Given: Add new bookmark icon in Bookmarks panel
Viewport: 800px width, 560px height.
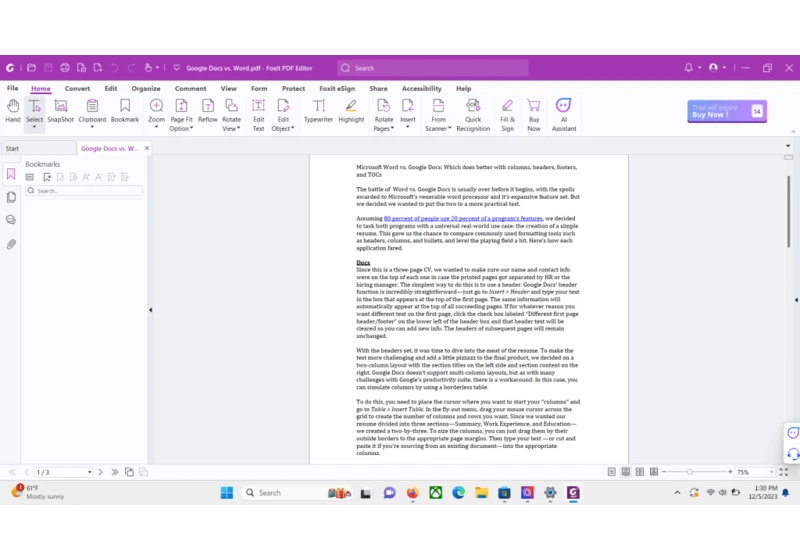Looking at the screenshot, I should click(x=47, y=177).
